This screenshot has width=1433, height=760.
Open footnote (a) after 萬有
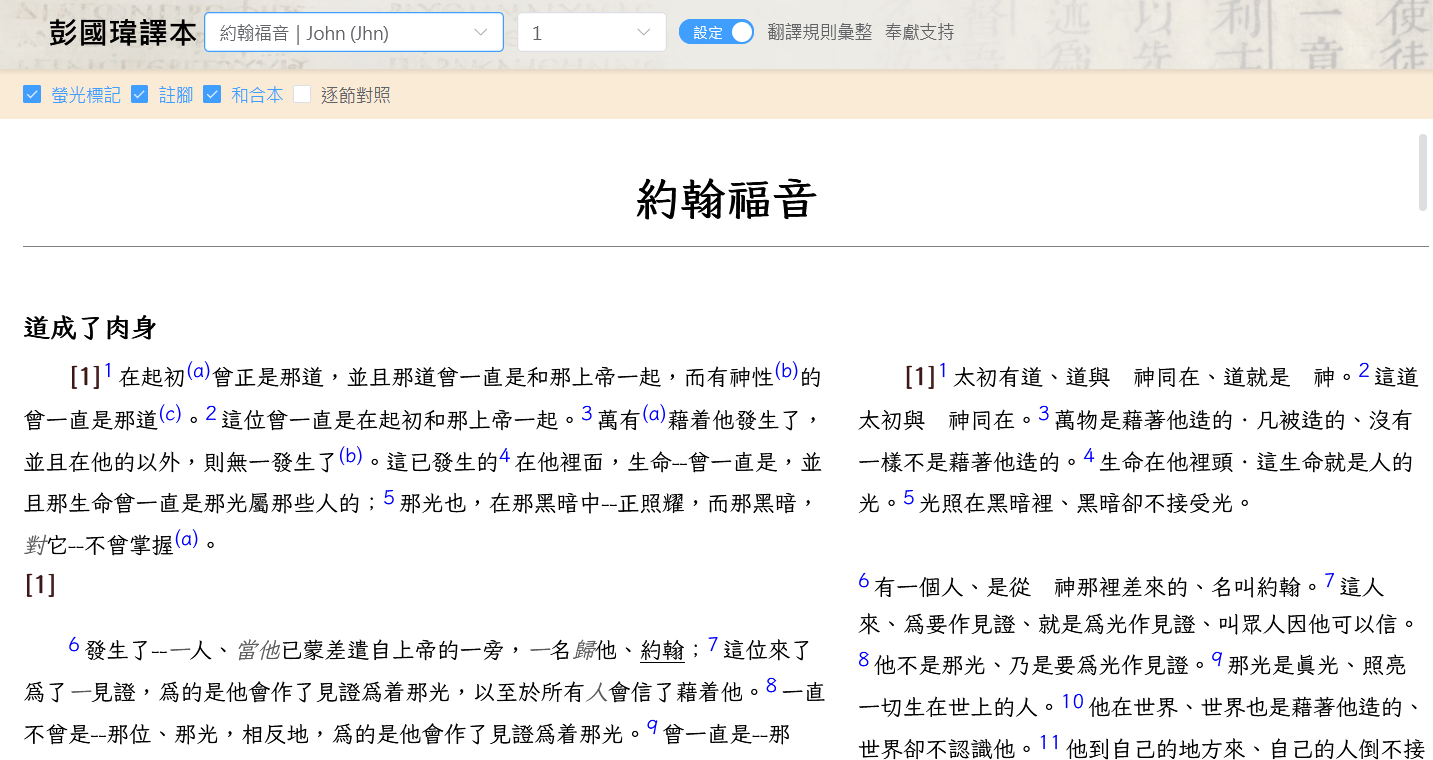(x=654, y=413)
